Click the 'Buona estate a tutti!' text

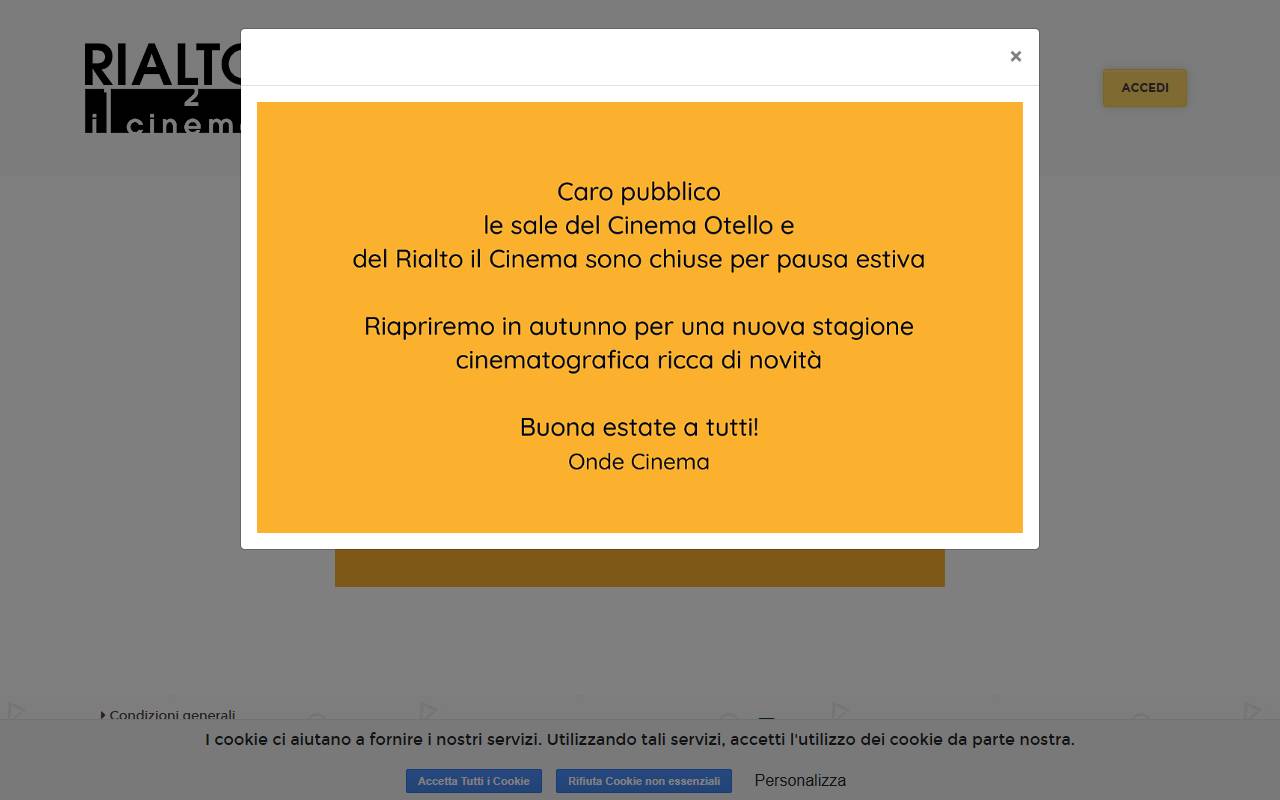pos(639,427)
